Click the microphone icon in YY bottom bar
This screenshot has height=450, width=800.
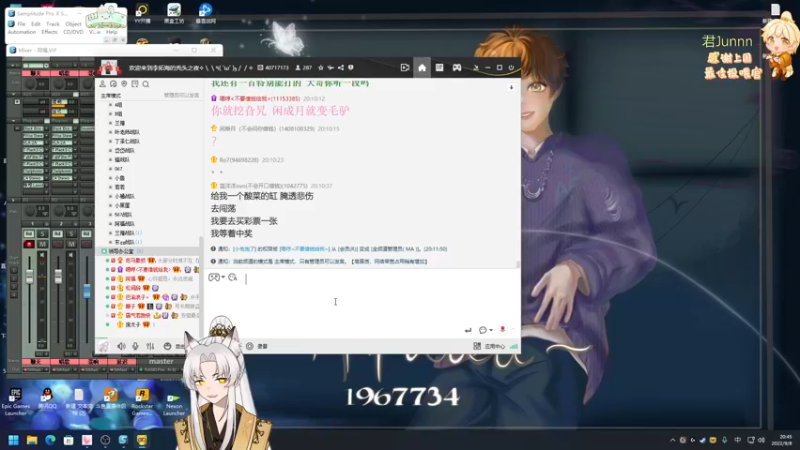(x=135, y=346)
